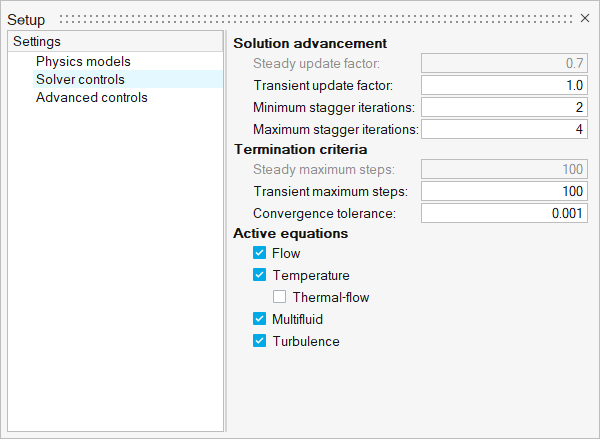Viewport: 600px width, 439px height.
Task: Open Solver controls settings
Action: click(x=80, y=79)
